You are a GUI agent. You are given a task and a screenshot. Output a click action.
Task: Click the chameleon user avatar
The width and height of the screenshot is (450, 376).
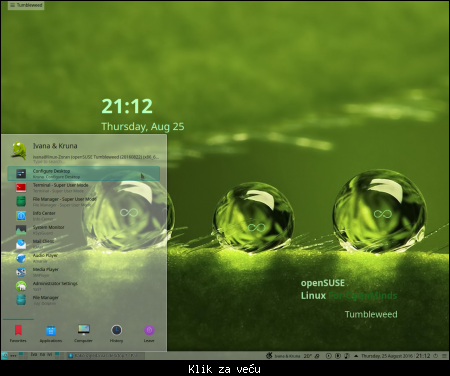tap(19, 150)
